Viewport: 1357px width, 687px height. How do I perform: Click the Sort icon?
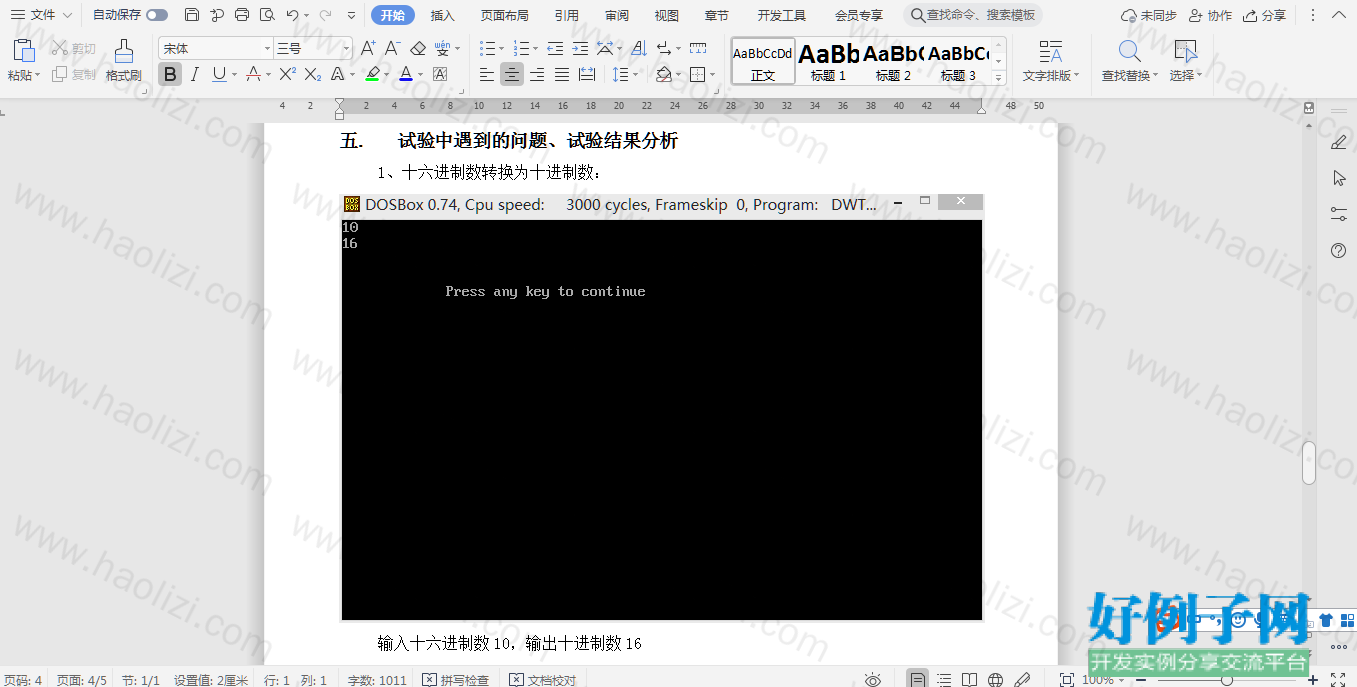click(639, 48)
